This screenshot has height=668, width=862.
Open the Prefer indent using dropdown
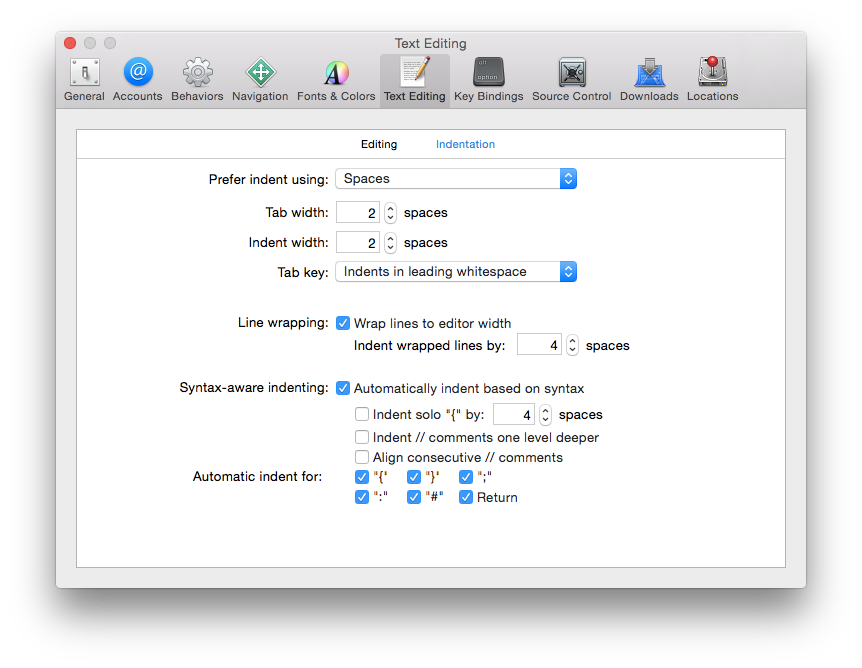[x=456, y=179]
